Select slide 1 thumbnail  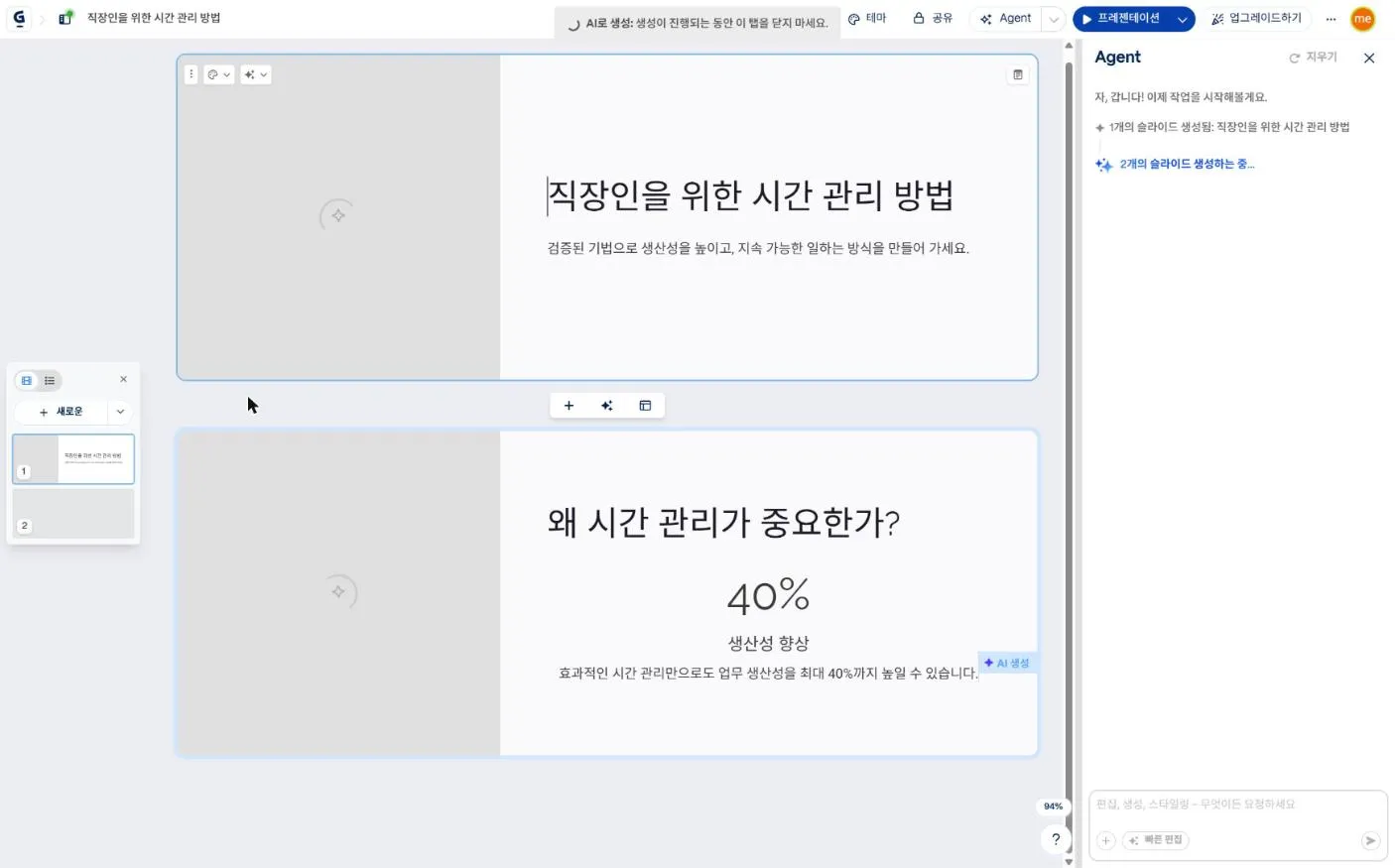click(73, 459)
